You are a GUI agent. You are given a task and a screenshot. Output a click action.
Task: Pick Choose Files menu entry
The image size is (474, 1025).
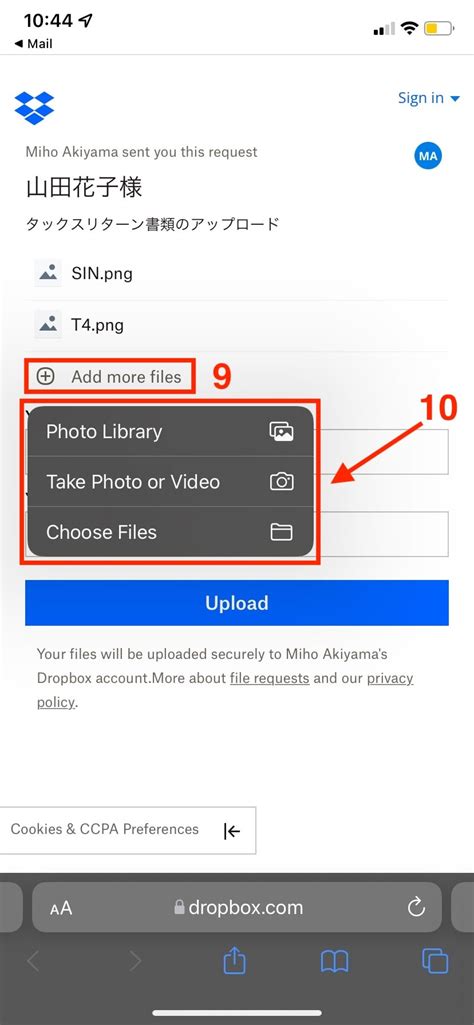(170, 532)
